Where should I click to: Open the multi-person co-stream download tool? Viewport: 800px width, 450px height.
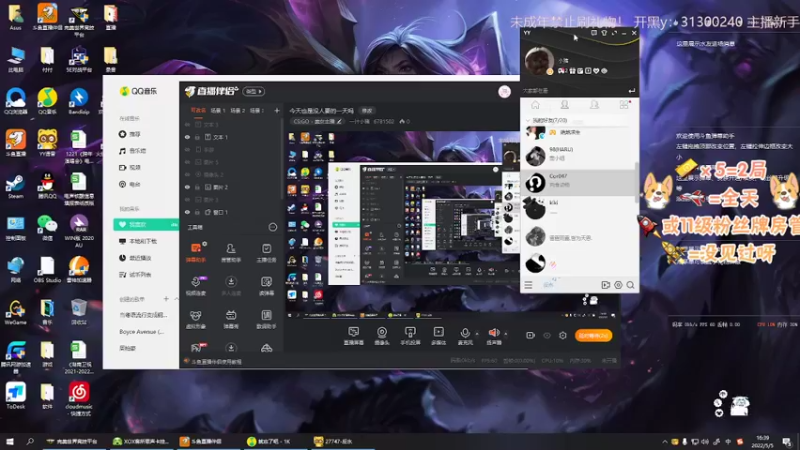point(231,286)
